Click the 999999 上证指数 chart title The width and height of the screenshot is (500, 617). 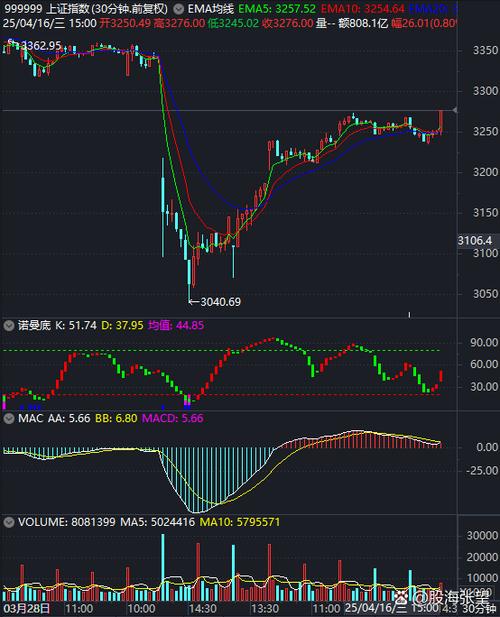pyautogui.click(x=86, y=9)
